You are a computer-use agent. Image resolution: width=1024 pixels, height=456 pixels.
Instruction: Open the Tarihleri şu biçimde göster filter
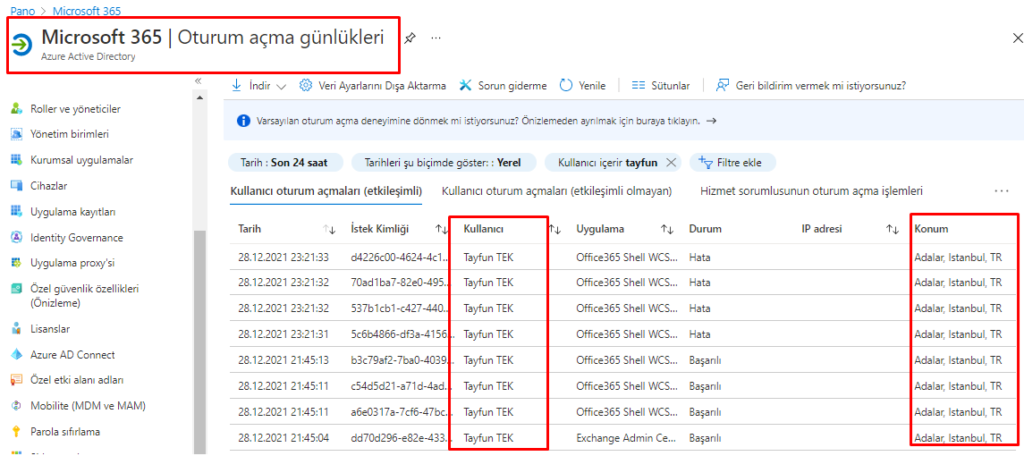(443, 163)
